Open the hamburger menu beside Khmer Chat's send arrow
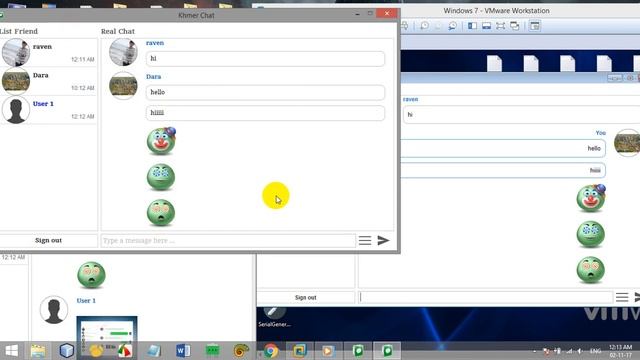 [x=365, y=240]
